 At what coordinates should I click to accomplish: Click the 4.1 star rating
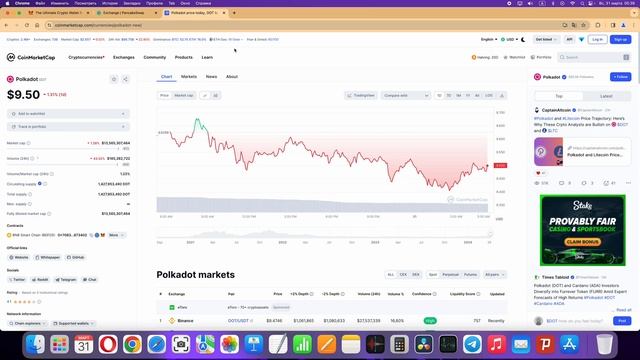click(x=24, y=302)
